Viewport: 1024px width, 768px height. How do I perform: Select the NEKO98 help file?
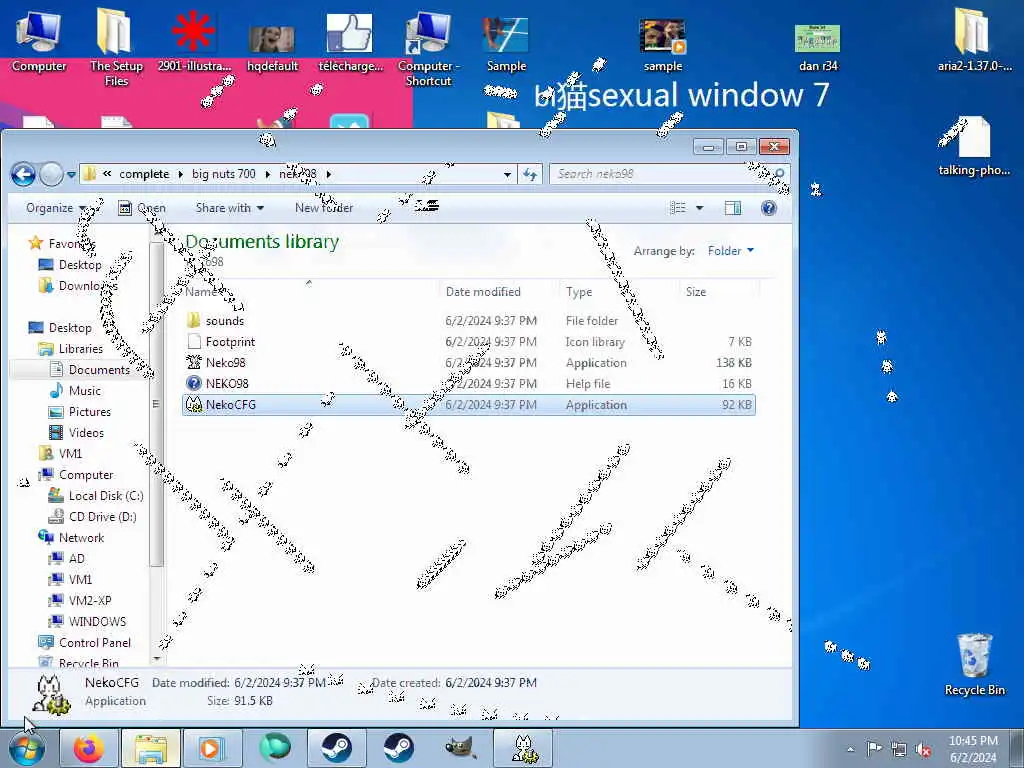pos(469,383)
